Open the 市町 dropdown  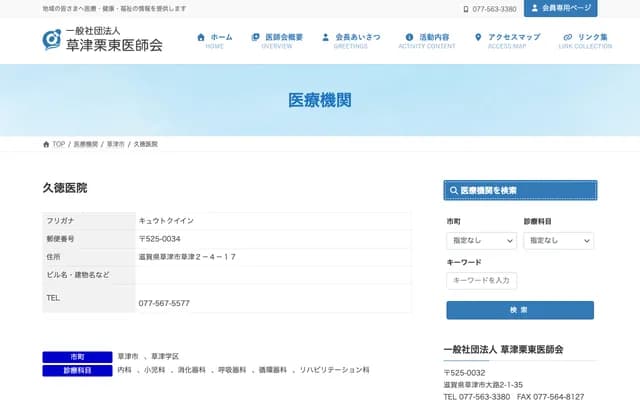pyautogui.click(x=481, y=241)
